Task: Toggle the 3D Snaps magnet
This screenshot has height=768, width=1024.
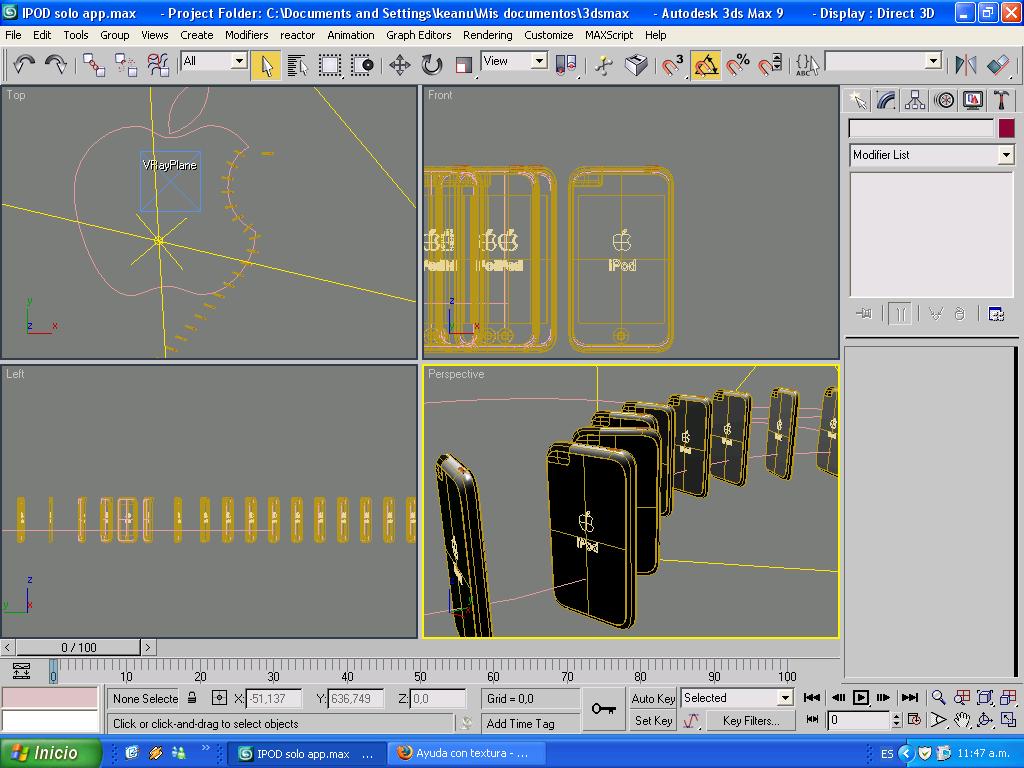Action: tap(672, 65)
